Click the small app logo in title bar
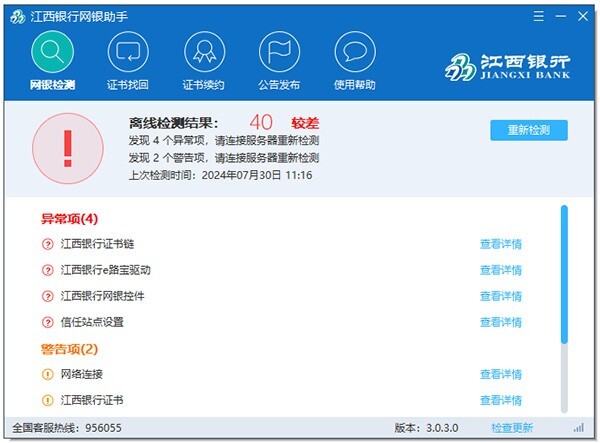The height and width of the screenshot is (443, 600). click(x=17, y=16)
